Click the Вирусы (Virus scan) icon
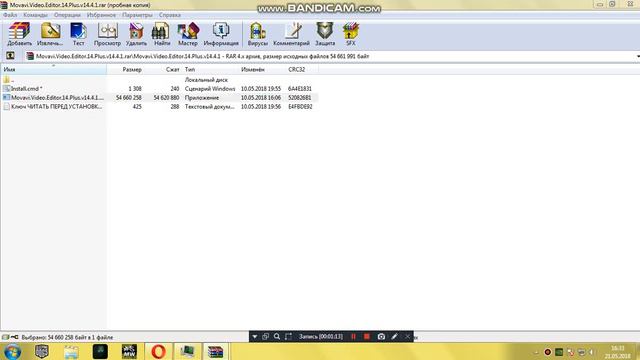Viewport: 640px width, 360px height. coord(258,34)
